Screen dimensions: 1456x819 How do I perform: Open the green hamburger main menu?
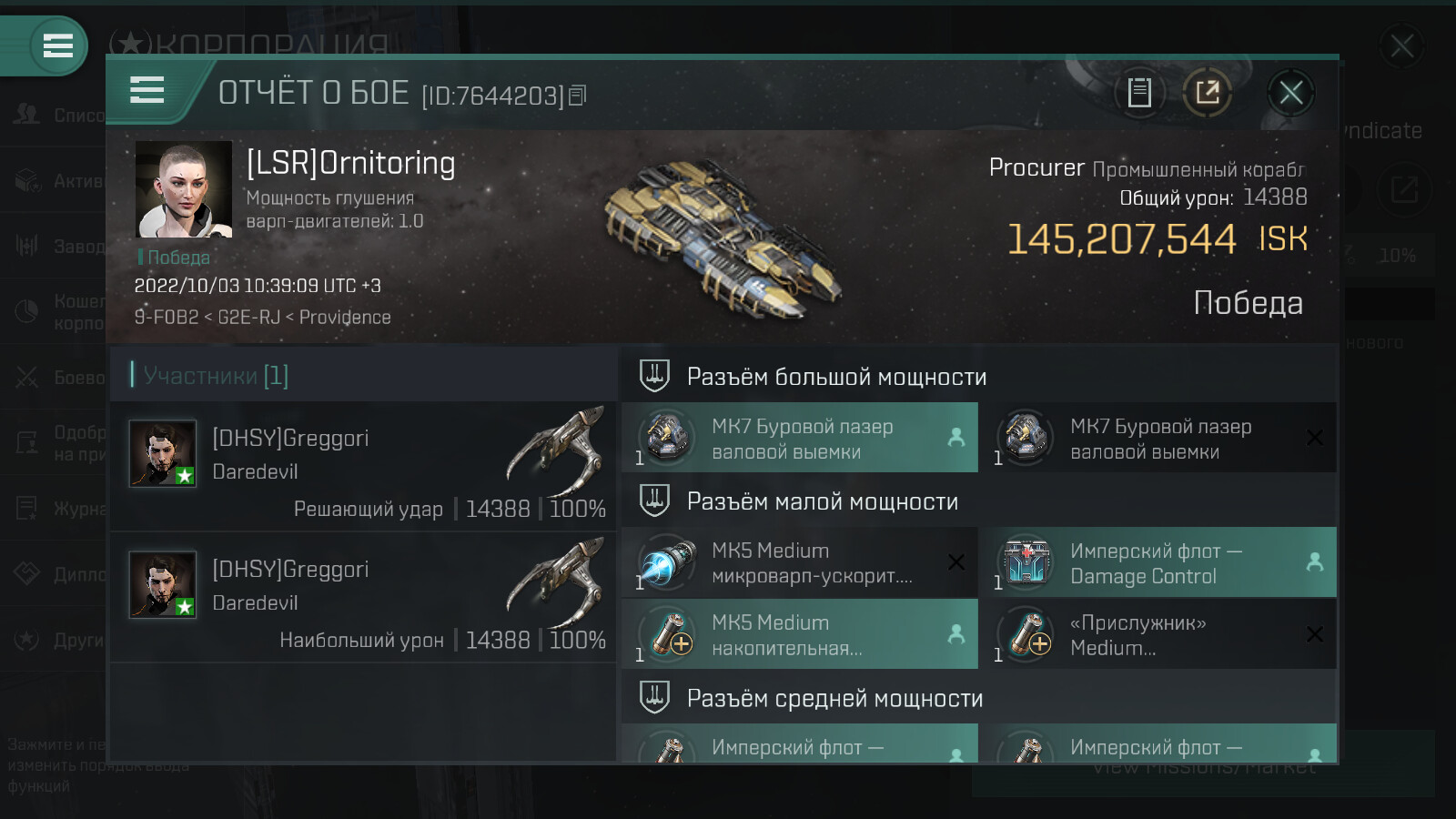pos(58,45)
